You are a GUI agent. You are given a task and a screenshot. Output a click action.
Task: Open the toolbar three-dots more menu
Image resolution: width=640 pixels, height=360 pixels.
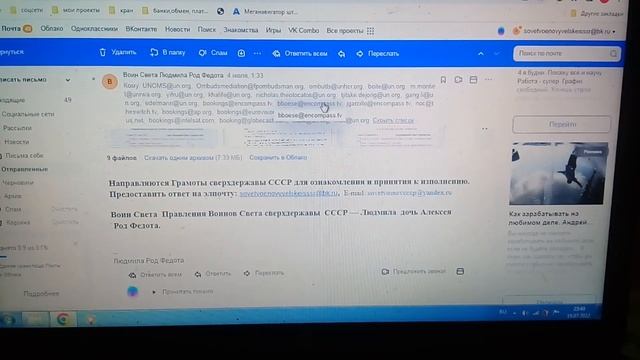pos(257,53)
